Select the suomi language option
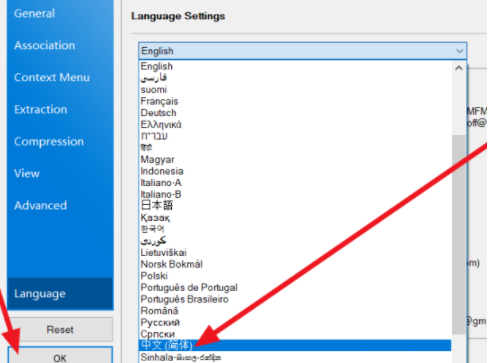Image resolution: width=500 pixels, height=363 pixels. pyautogui.click(x=295, y=90)
